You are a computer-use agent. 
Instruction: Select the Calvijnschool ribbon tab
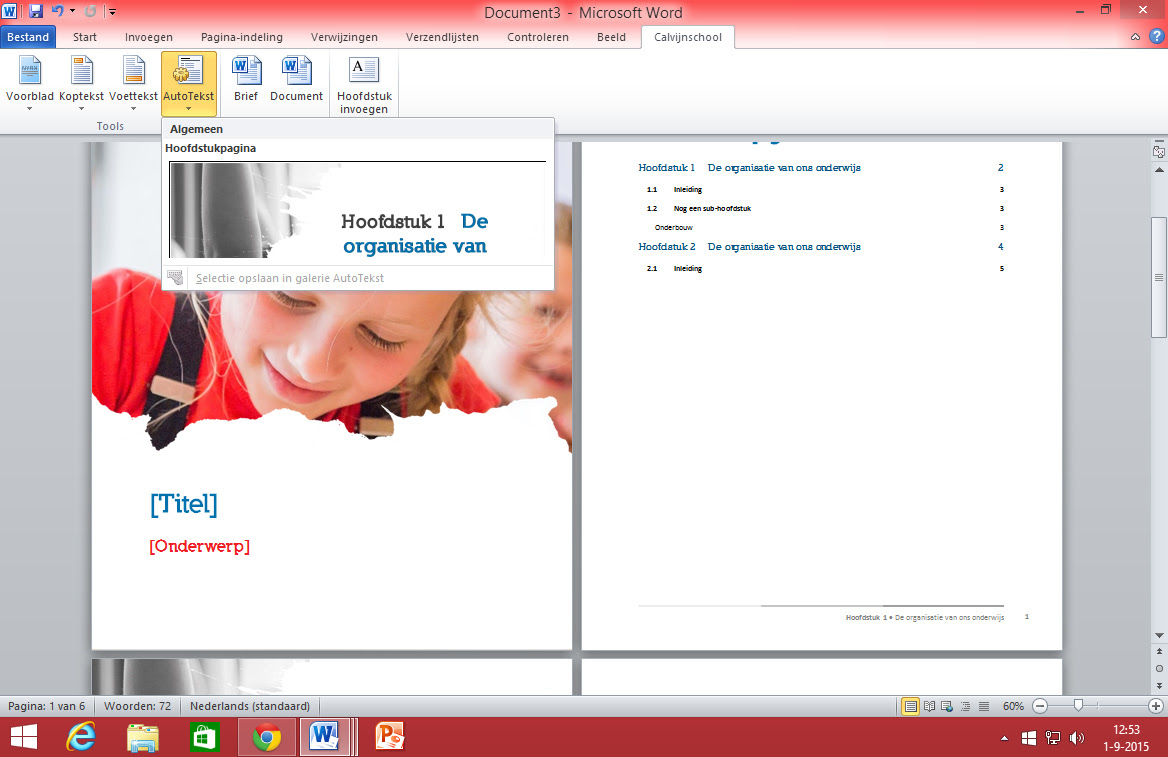688,37
